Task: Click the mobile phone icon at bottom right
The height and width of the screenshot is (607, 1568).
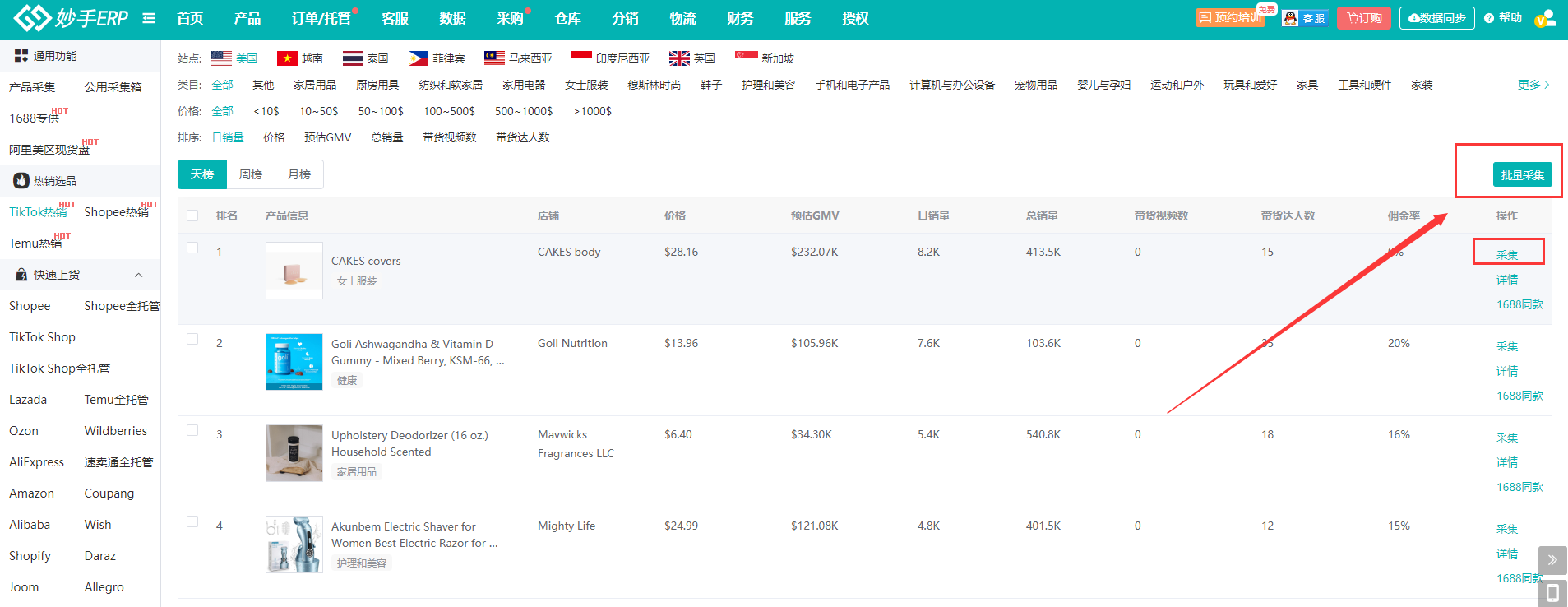Action: coord(1552,593)
